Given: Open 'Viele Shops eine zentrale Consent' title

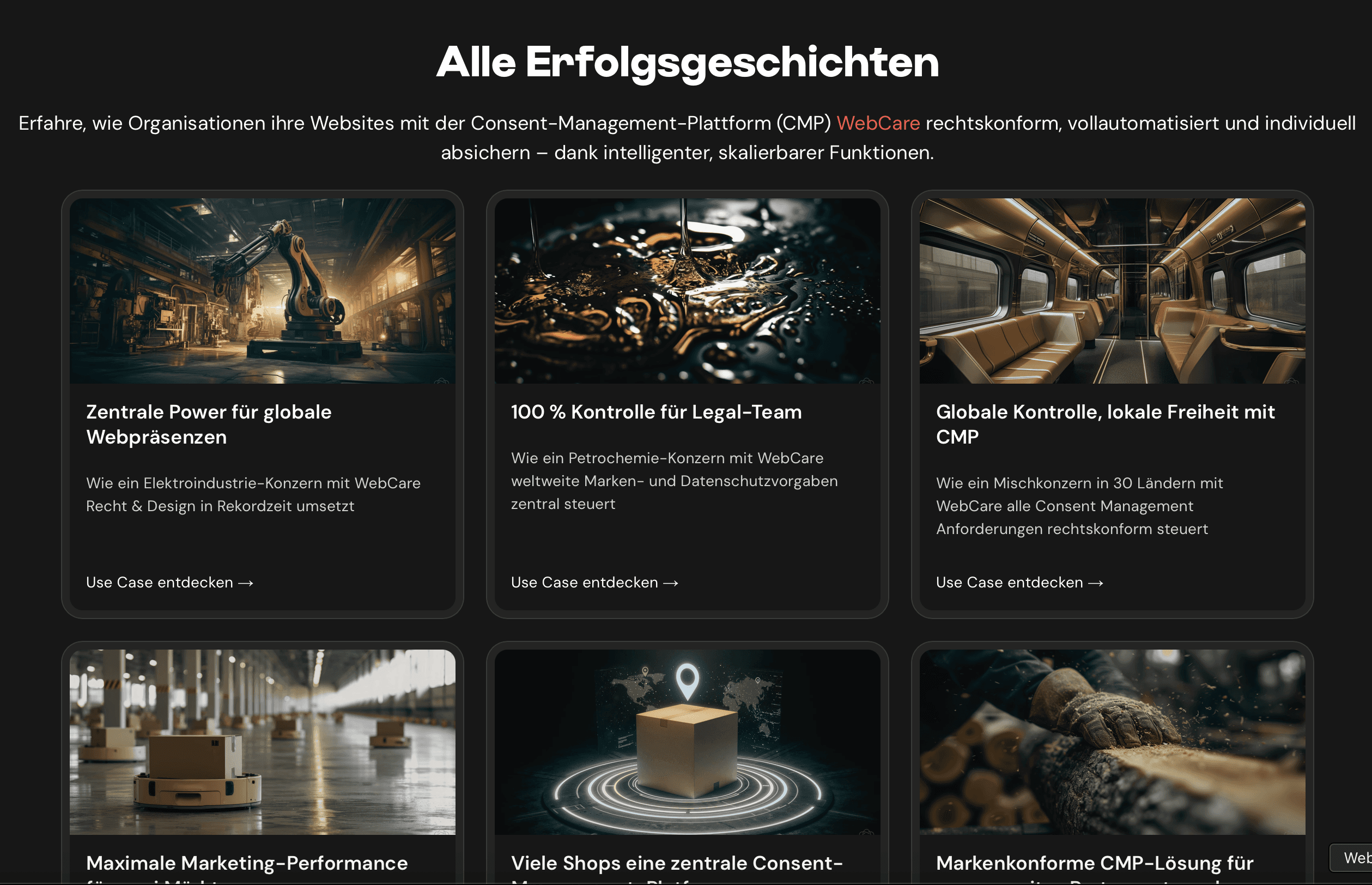Looking at the screenshot, I should click(x=677, y=863).
